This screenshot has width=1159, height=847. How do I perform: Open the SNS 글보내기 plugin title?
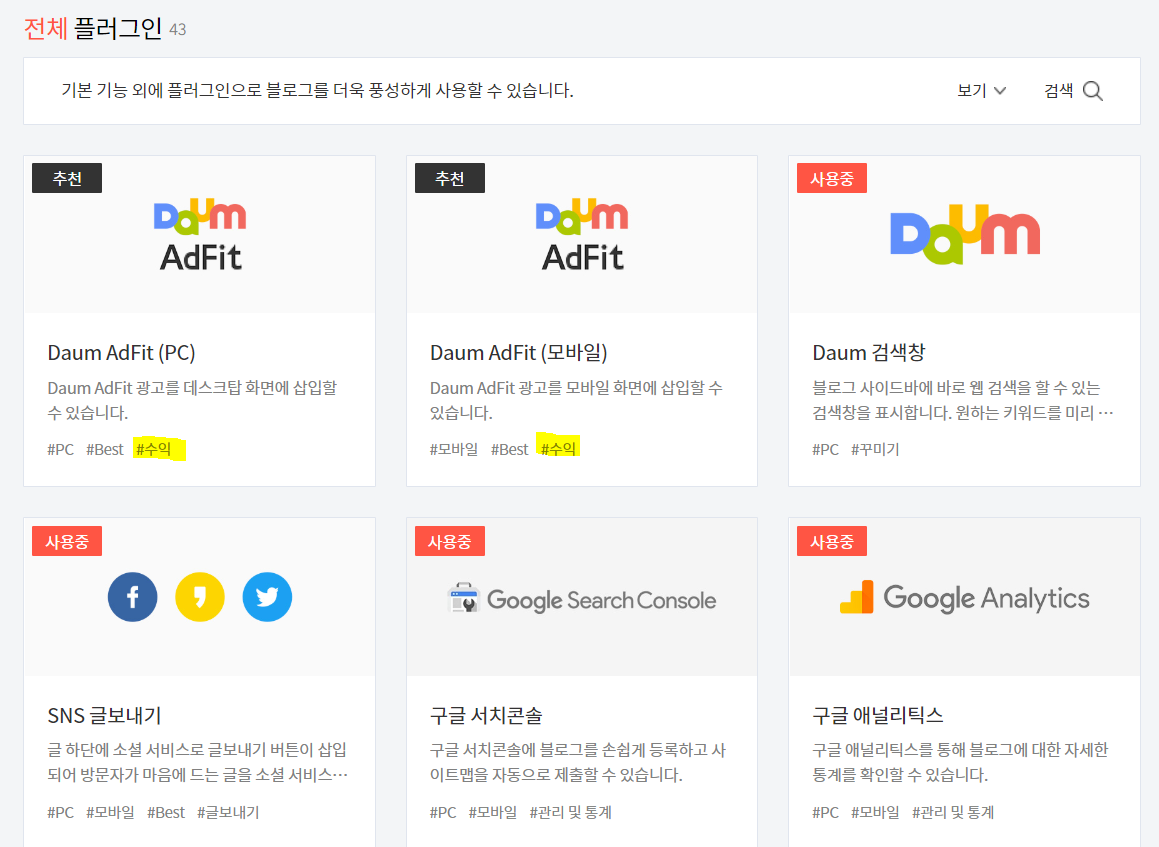pos(104,715)
